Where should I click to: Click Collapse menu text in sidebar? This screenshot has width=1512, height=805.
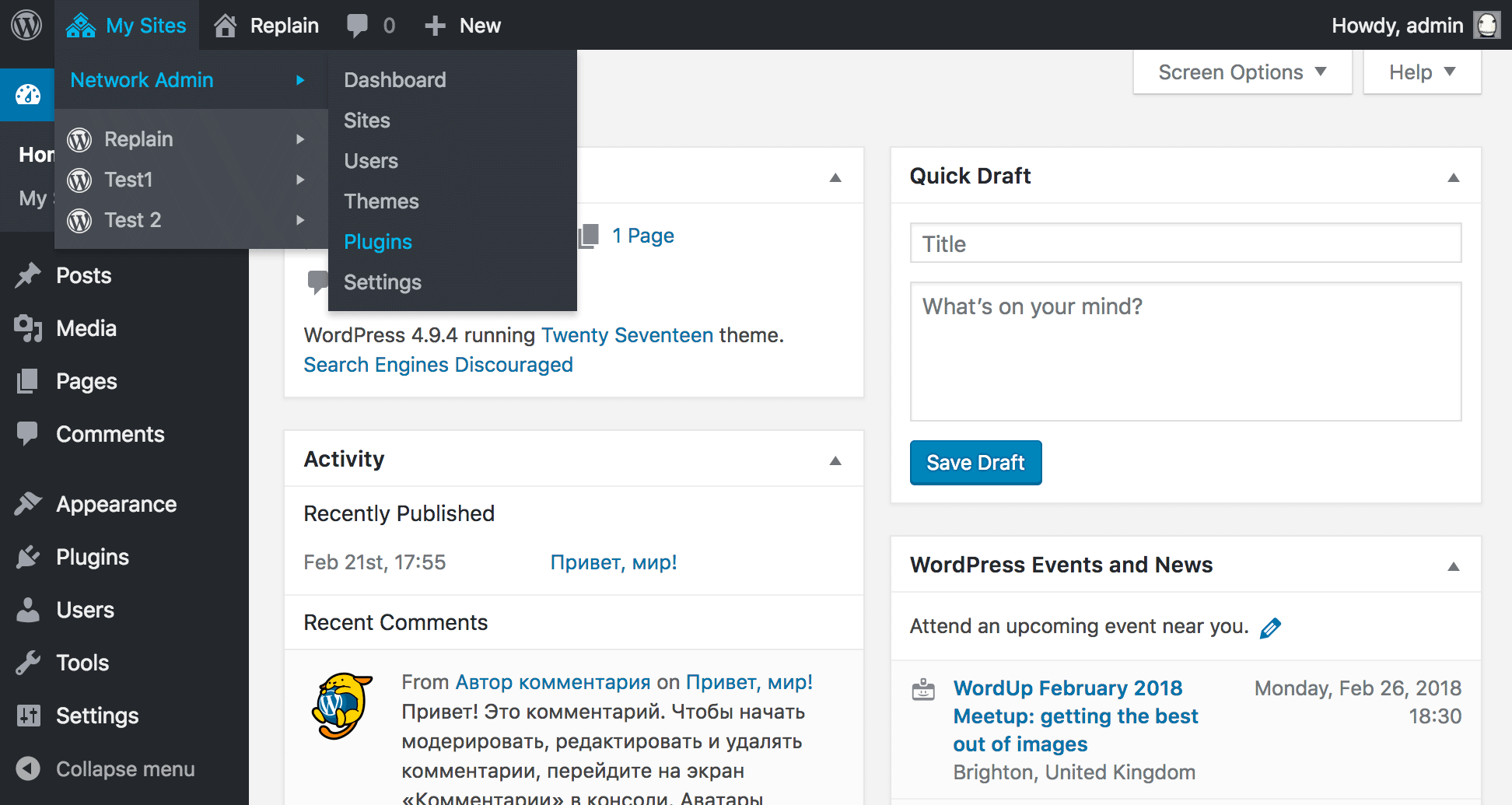click(x=125, y=768)
